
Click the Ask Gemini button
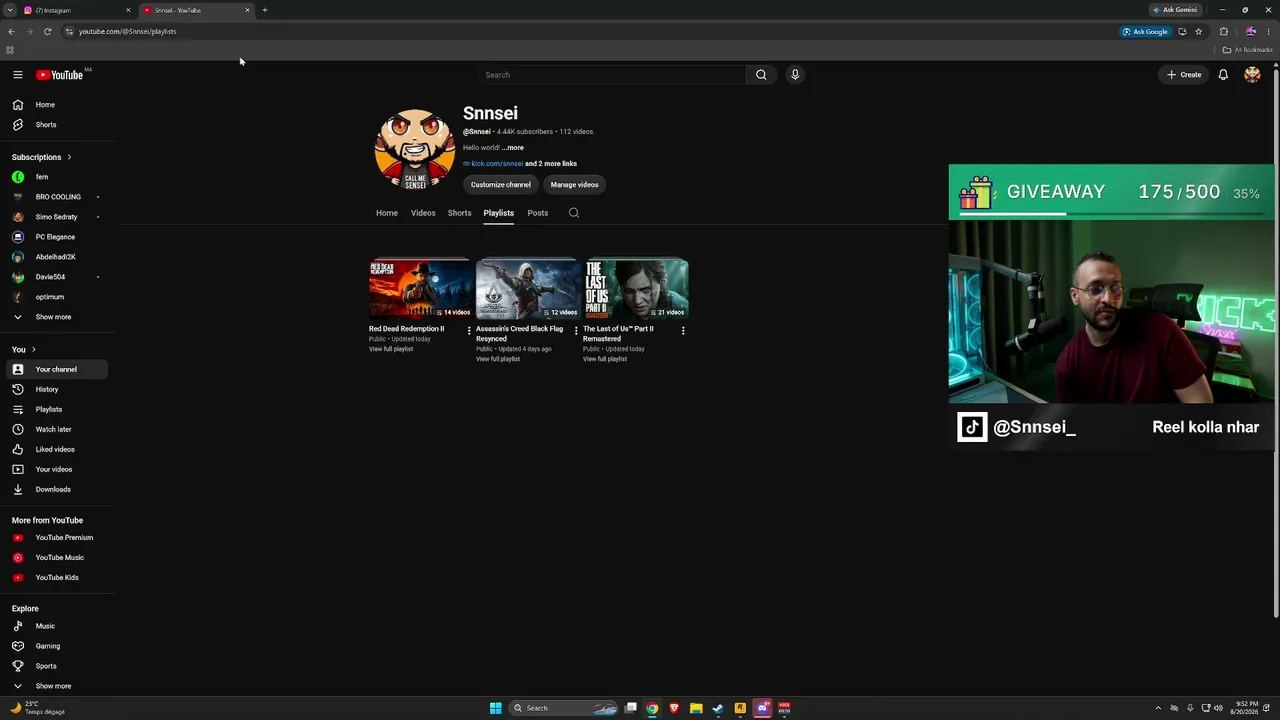click(1175, 10)
